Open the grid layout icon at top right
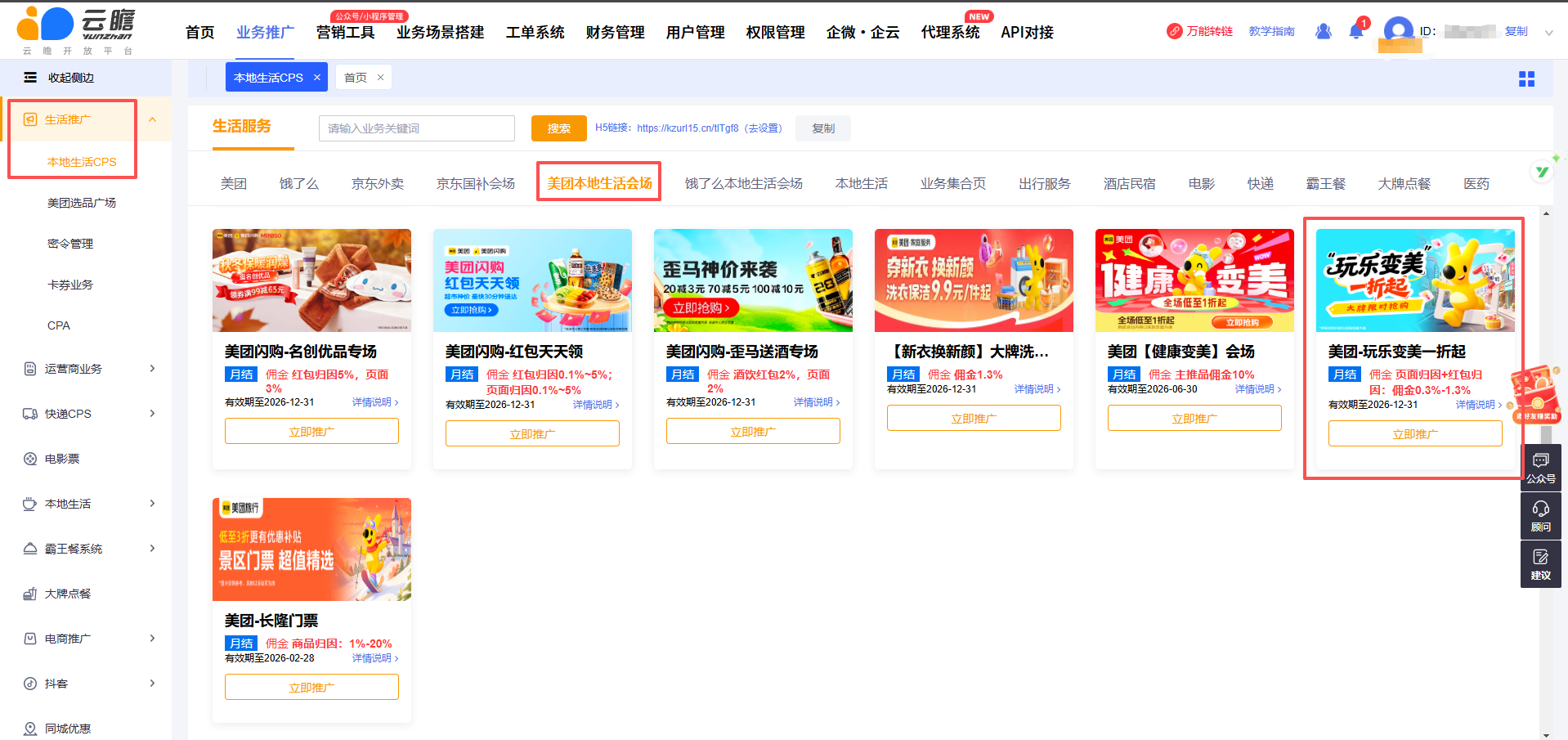The height and width of the screenshot is (740, 1568). coord(1526,78)
